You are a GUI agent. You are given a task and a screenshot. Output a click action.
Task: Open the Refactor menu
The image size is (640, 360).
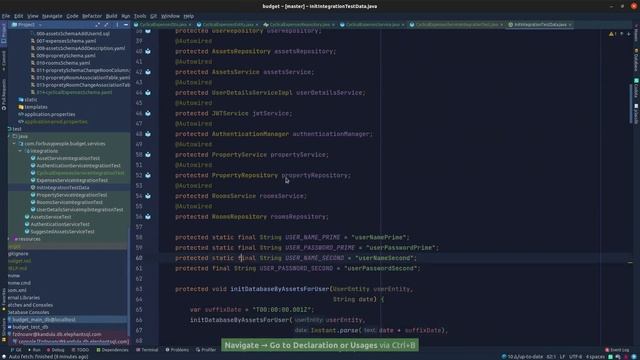pyautogui.click(x=92, y=16)
